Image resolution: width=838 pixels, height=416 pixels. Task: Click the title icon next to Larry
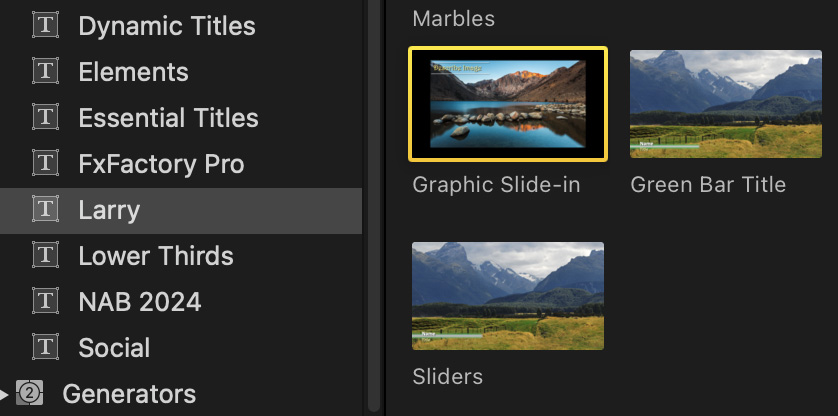point(45,210)
